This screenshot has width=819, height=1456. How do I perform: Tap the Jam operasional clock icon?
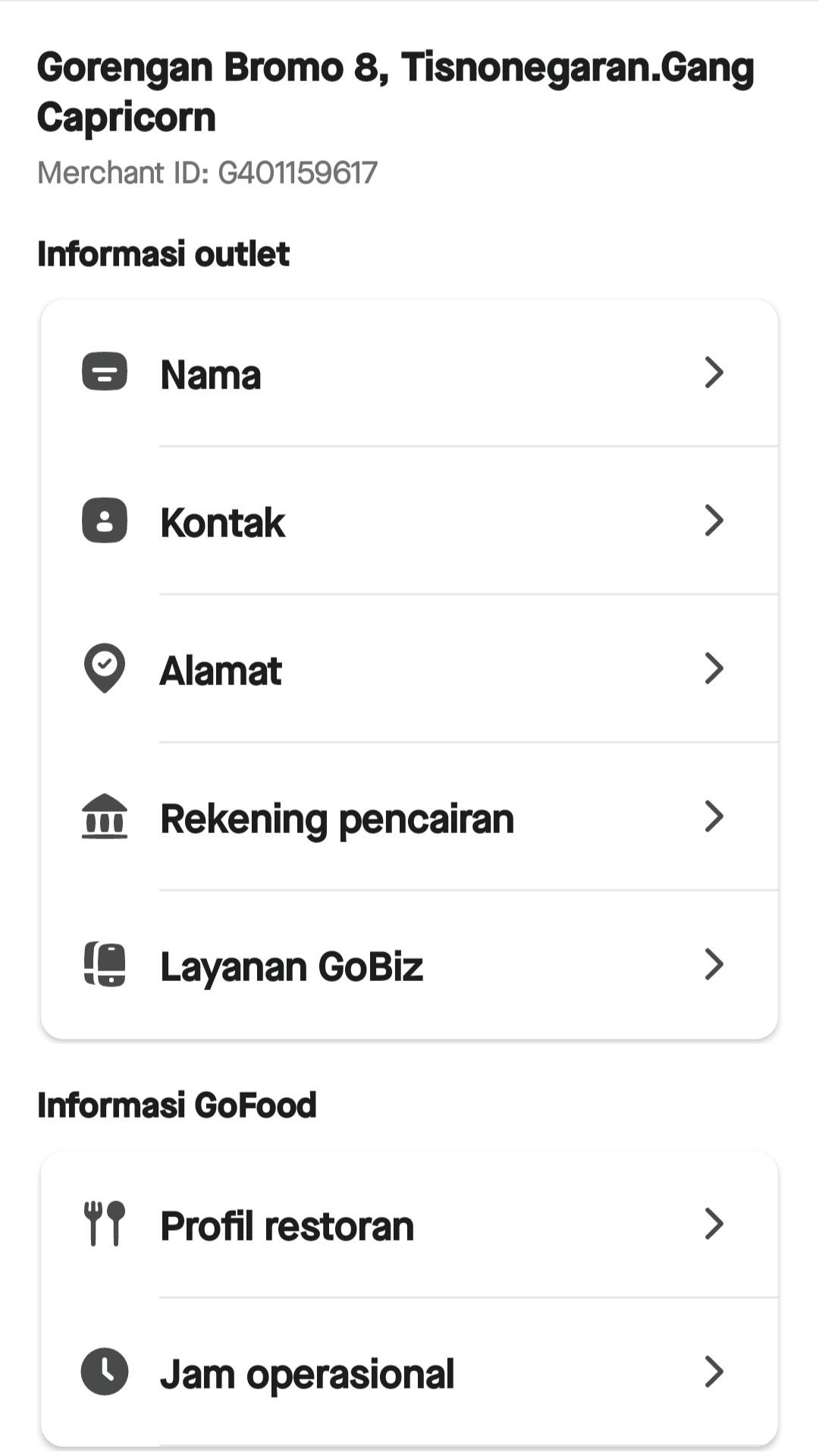pyautogui.click(x=105, y=1372)
